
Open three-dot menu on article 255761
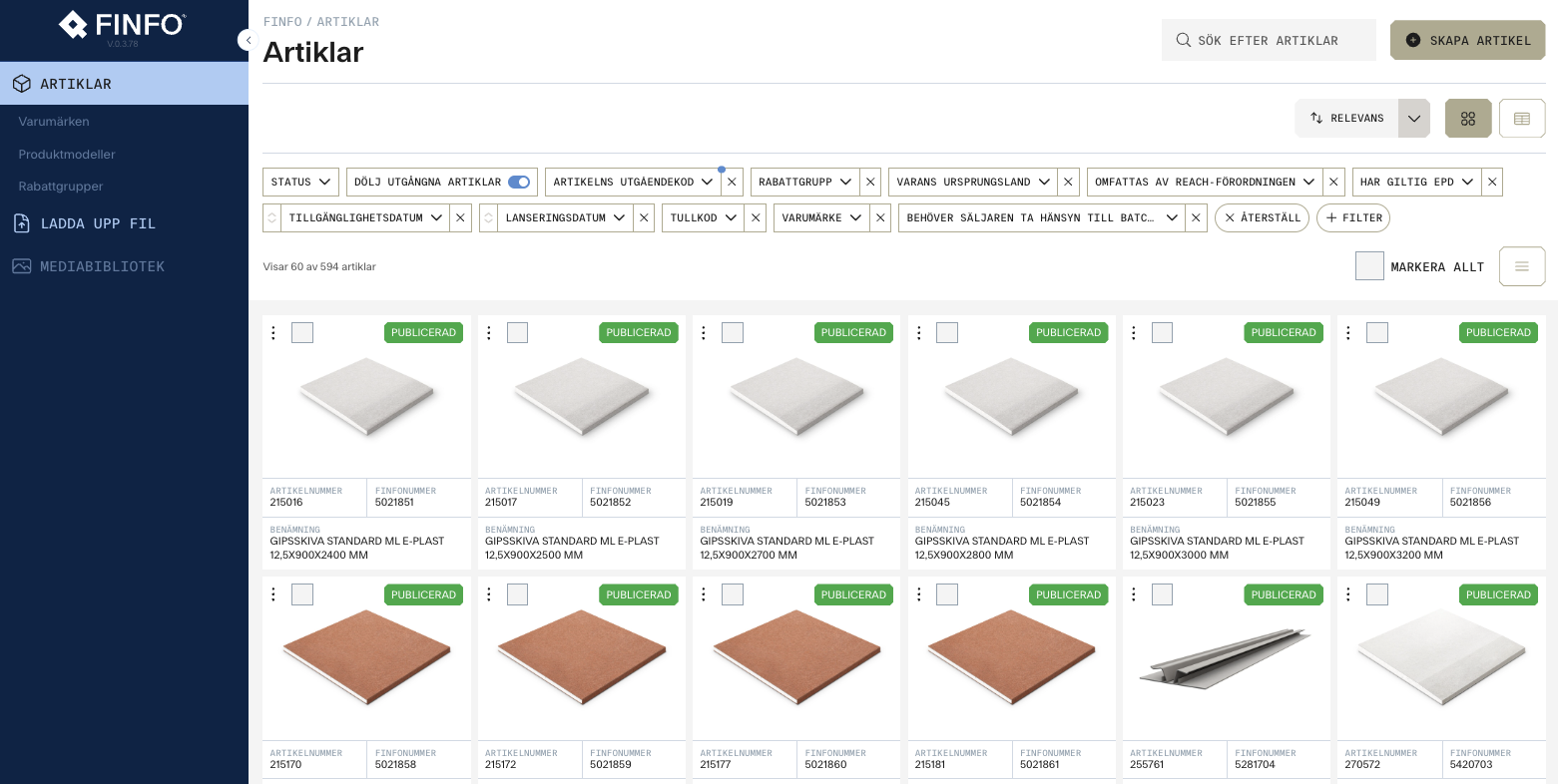coord(1134,594)
